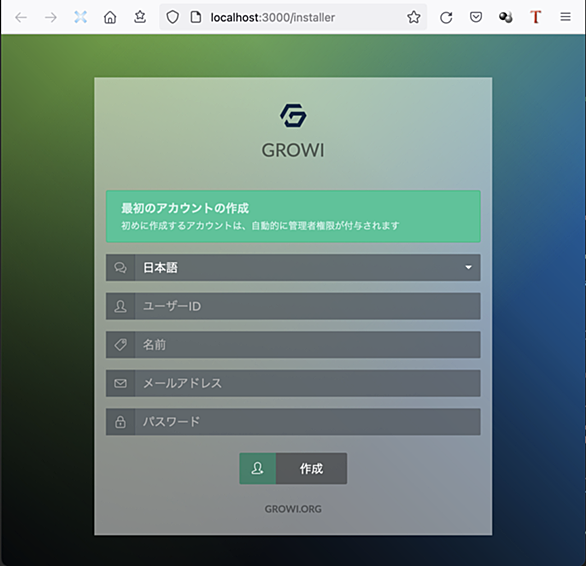The image size is (586, 566).
Task: Open the dark spheres extension icon
Action: tap(505, 17)
